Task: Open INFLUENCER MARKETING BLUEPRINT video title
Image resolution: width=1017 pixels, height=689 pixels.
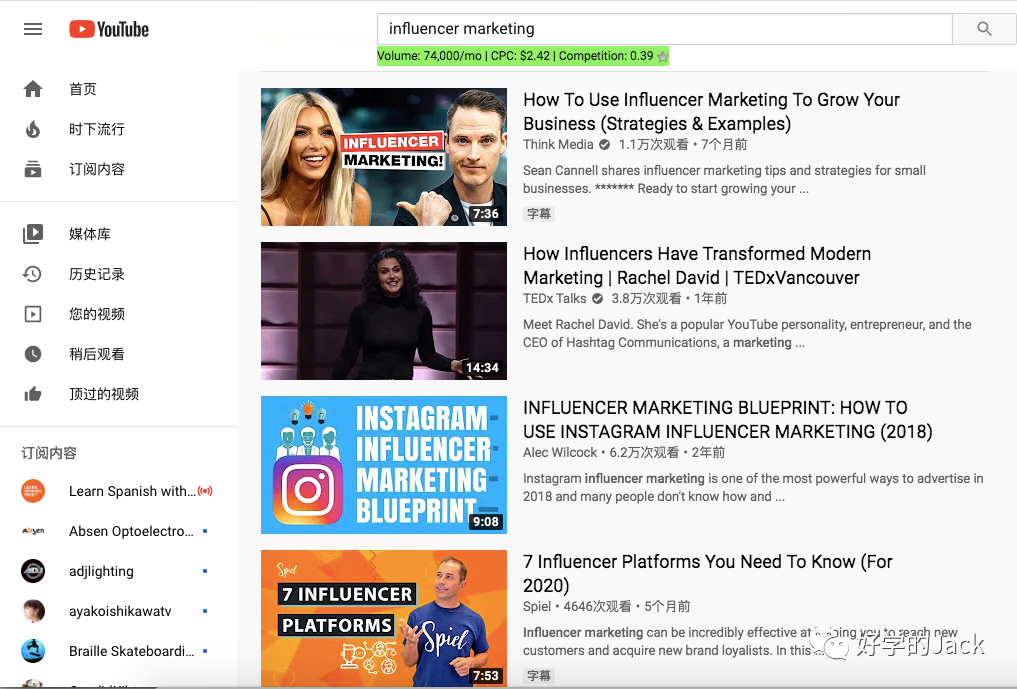Action: 728,420
